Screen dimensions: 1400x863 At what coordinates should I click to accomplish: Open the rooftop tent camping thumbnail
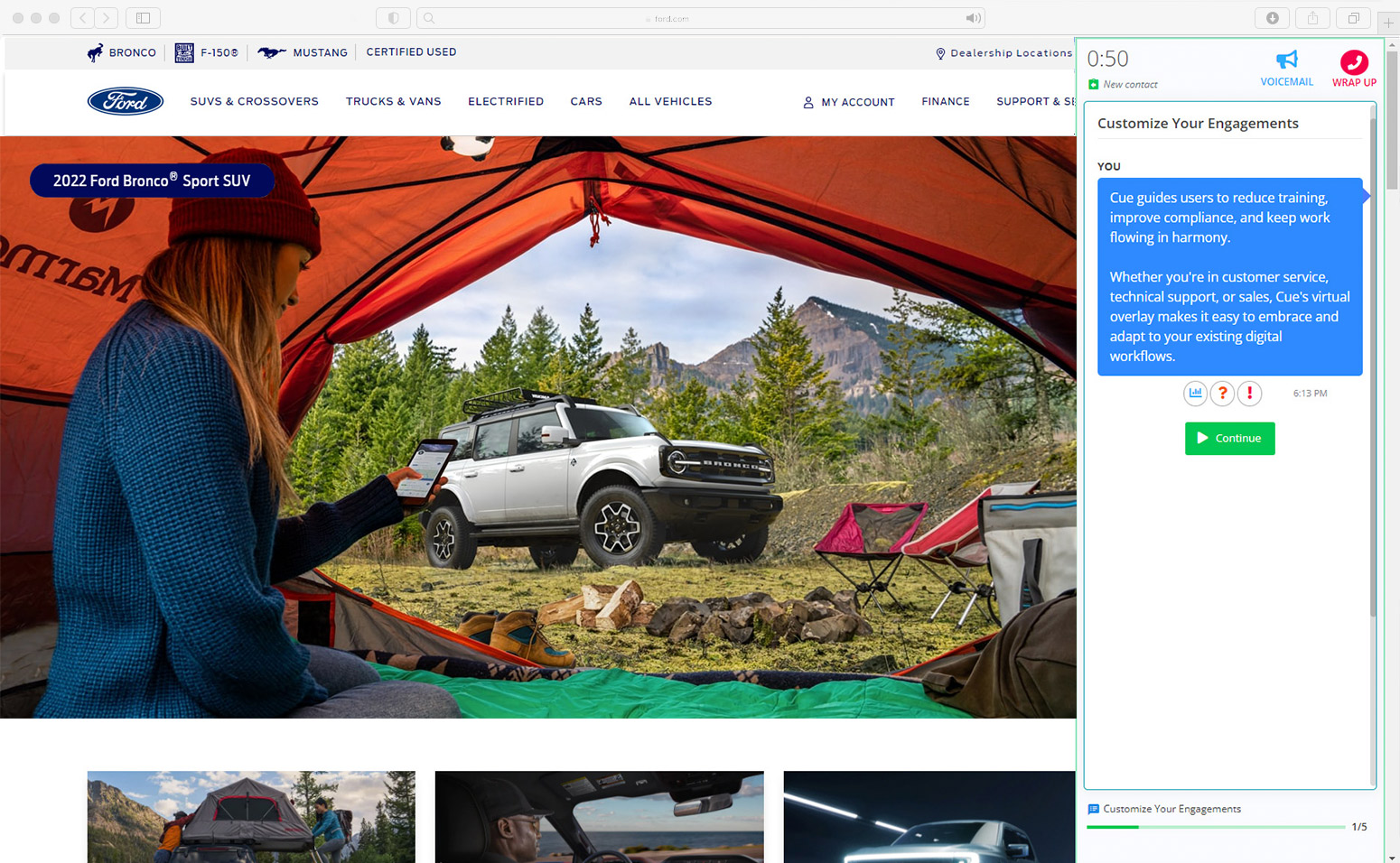click(x=251, y=817)
